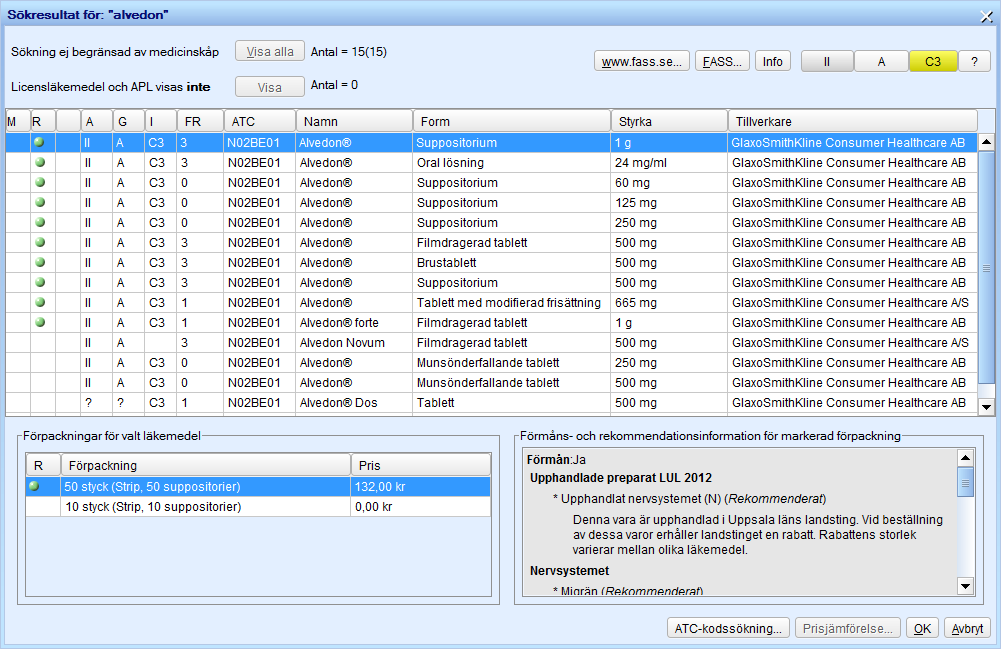Close the search results dialog

click(986, 16)
